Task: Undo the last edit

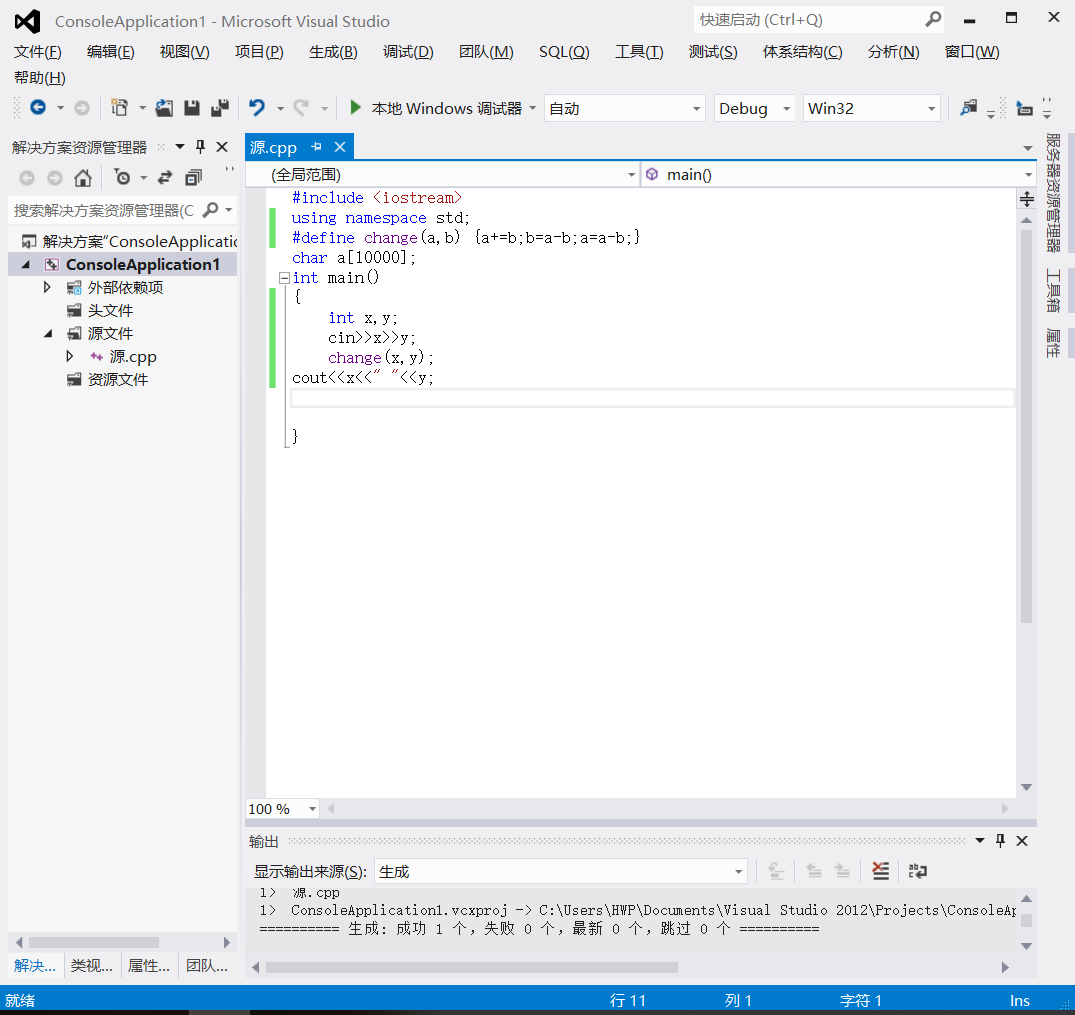Action: pyautogui.click(x=257, y=108)
